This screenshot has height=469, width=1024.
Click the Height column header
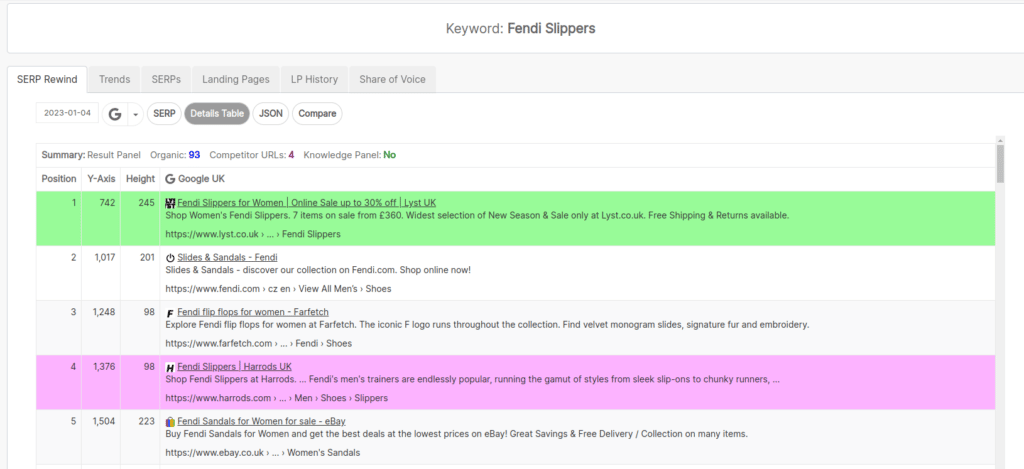(140, 179)
